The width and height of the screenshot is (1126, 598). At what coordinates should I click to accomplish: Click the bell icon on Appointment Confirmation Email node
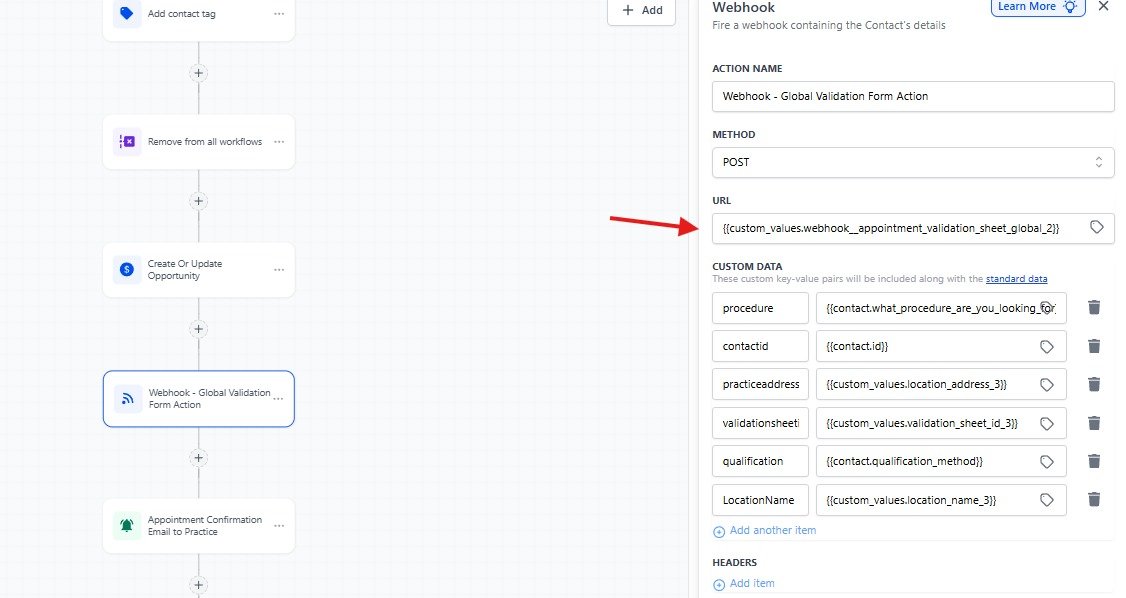pos(127,525)
